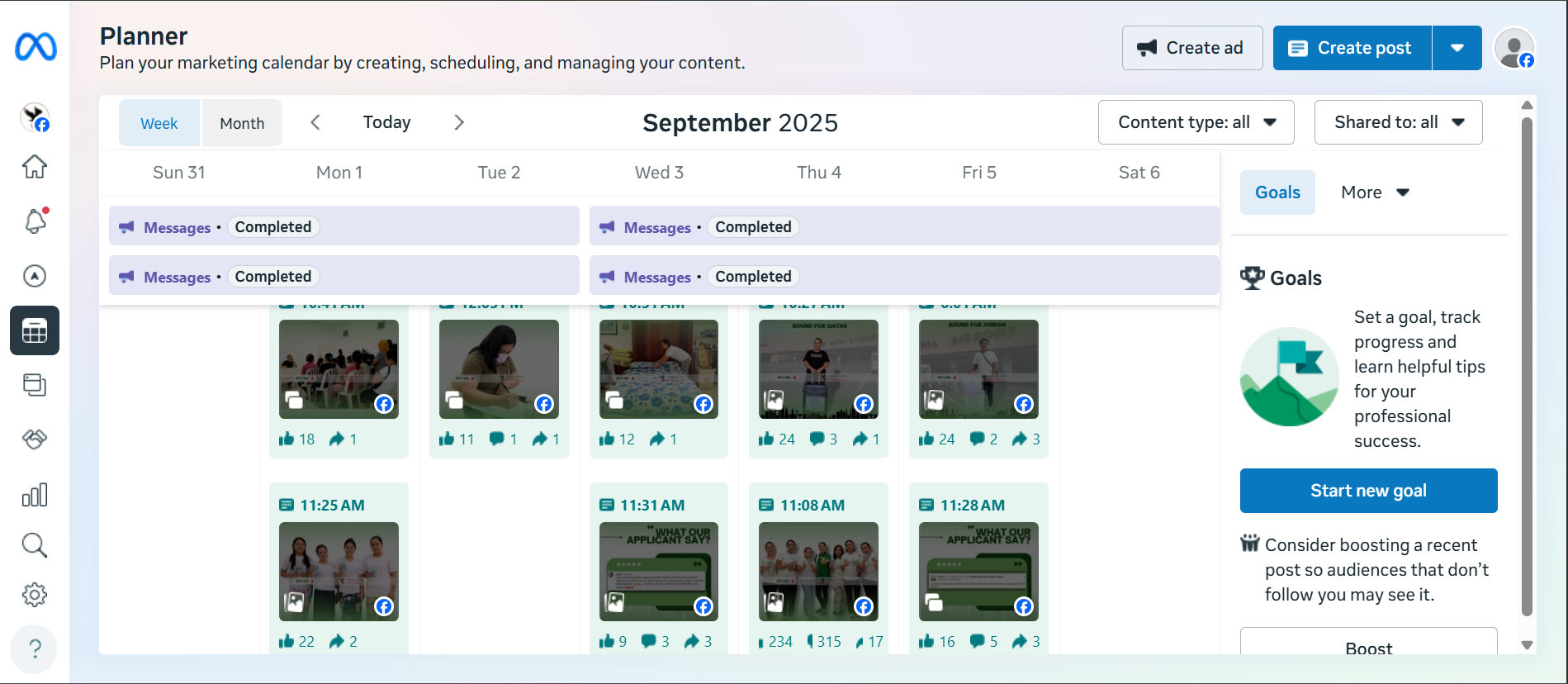This screenshot has width=1568, height=684.
Task: Switch to Month view
Action: (x=242, y=123)
